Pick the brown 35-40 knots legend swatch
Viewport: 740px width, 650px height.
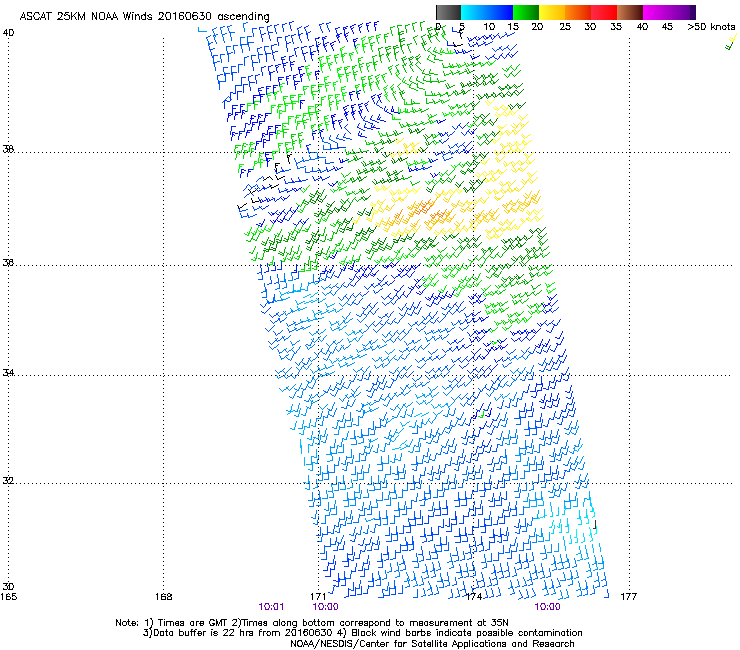coord(630,12)
